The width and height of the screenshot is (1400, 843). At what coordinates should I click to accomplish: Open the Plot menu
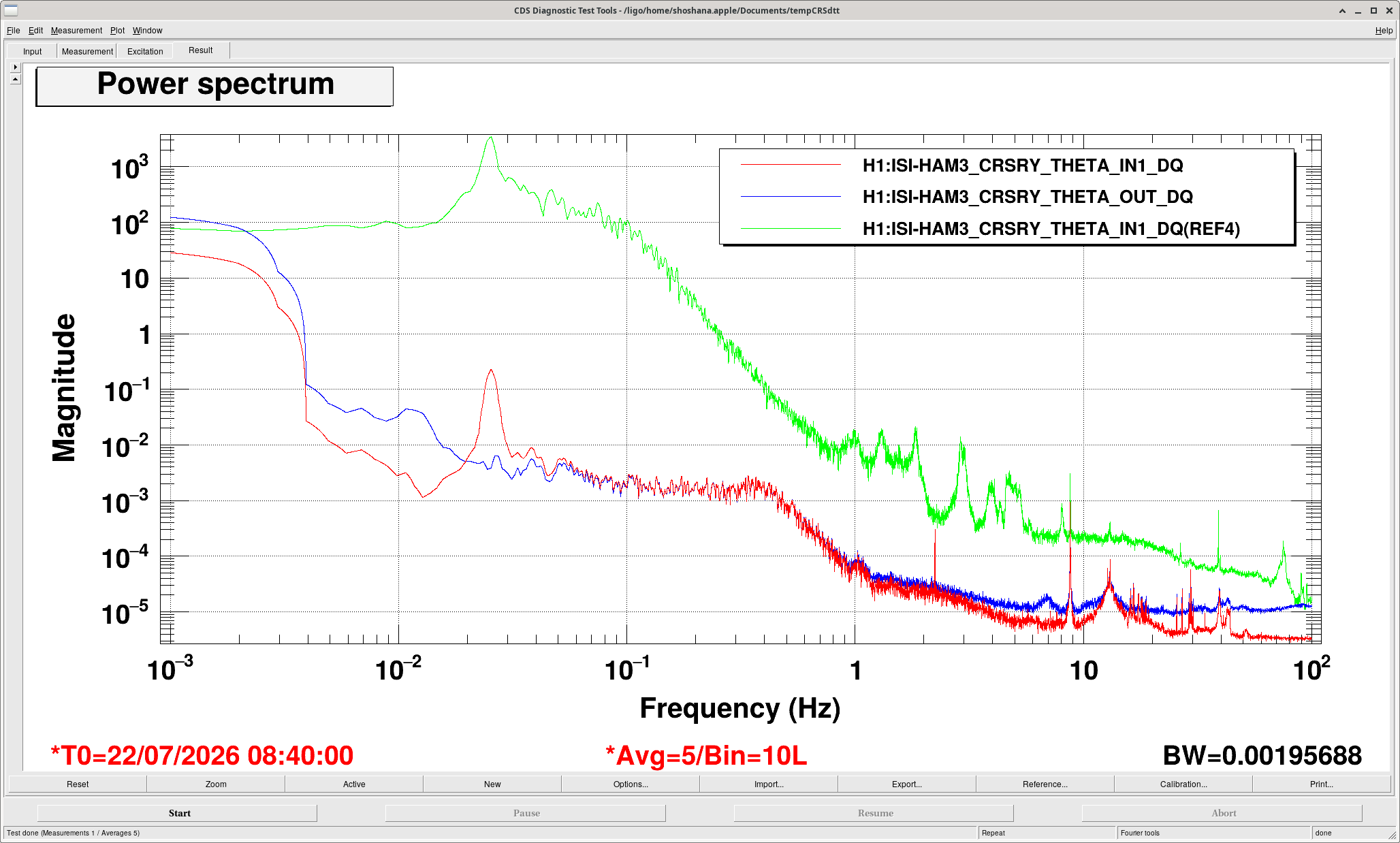(x=117, y=31)
